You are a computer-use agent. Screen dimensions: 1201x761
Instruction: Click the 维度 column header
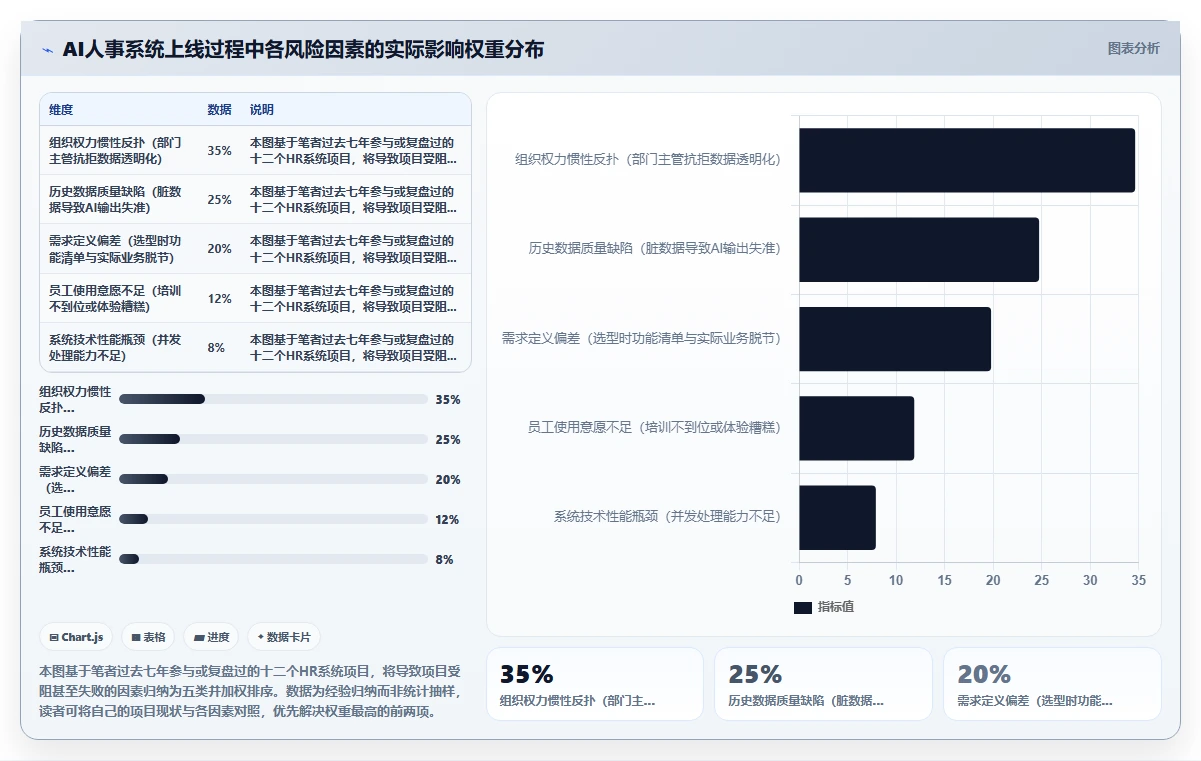click(x=61, y=110)
